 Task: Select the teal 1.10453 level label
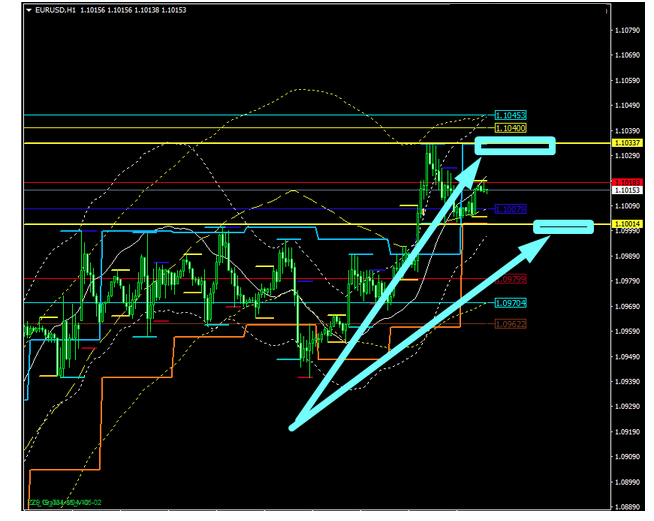[x=510, y=116]
